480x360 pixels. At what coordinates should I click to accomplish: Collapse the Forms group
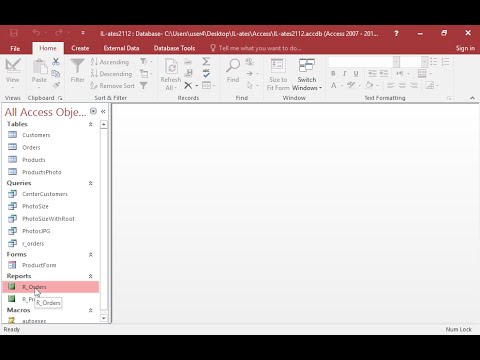pyautogui.click(x=90, y=255)
